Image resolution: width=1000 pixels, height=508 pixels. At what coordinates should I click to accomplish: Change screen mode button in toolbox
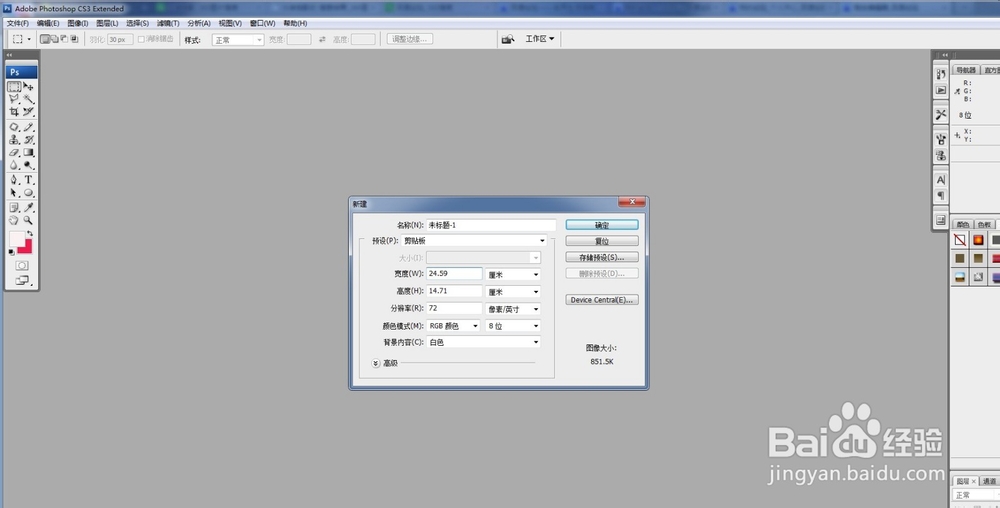22,280
